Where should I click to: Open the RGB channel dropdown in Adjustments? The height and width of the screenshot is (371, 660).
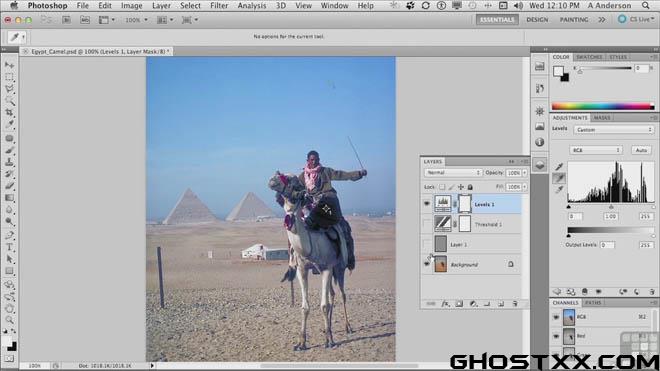click(x=595, y=150)
